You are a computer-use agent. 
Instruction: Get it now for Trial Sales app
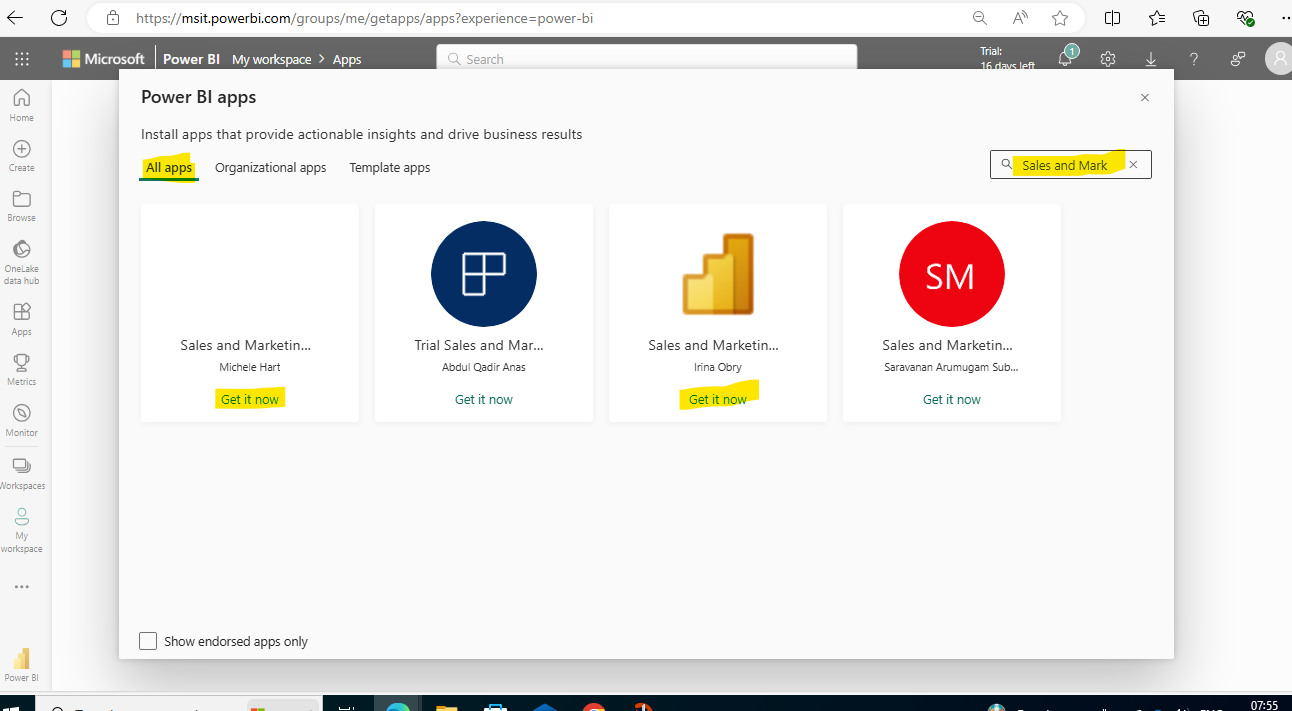[x=484, y=399]
